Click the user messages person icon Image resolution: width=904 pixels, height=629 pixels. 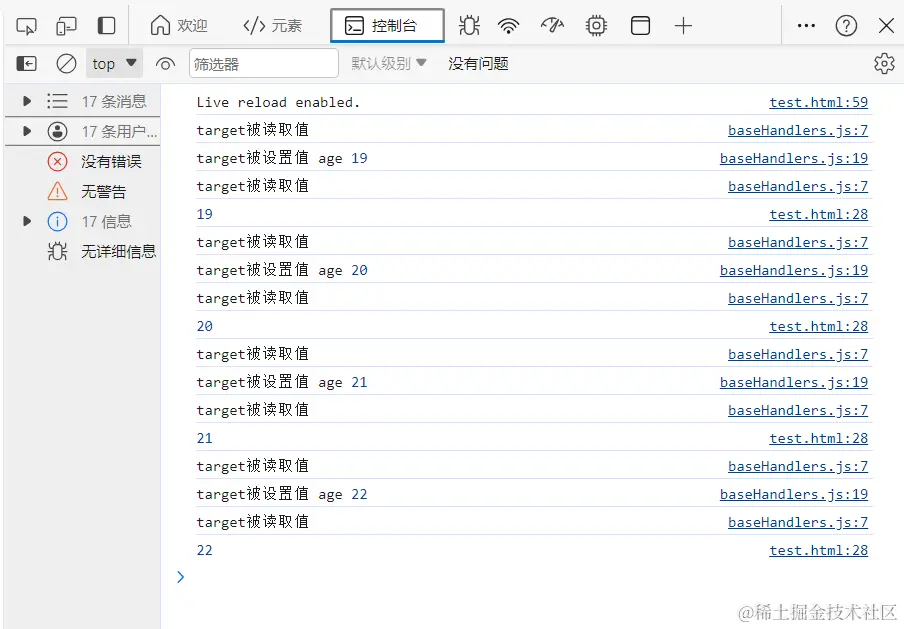click(x=57, y=131)
